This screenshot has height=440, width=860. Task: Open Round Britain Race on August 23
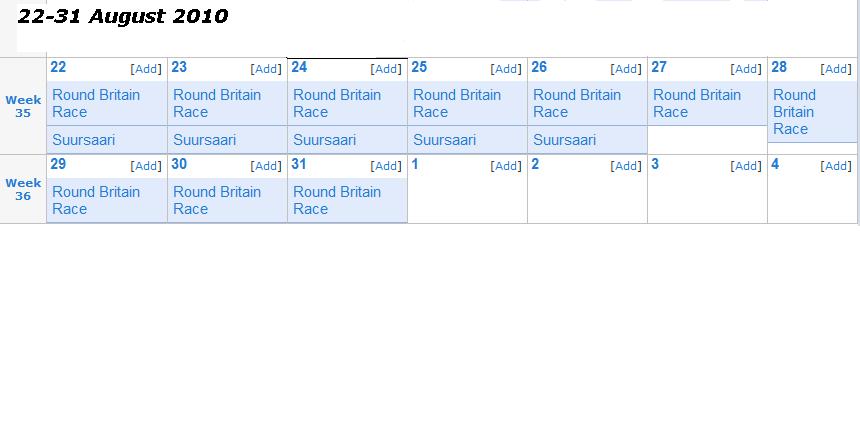click(x=217, y=103)
